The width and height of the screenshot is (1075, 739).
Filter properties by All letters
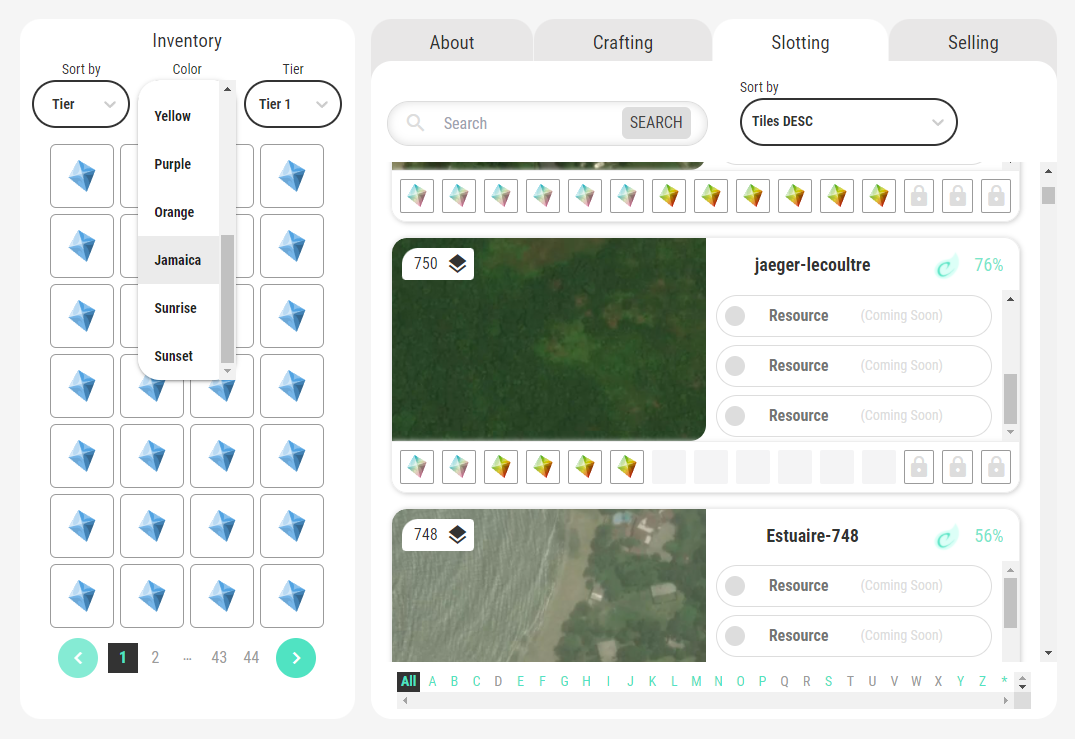409,681
